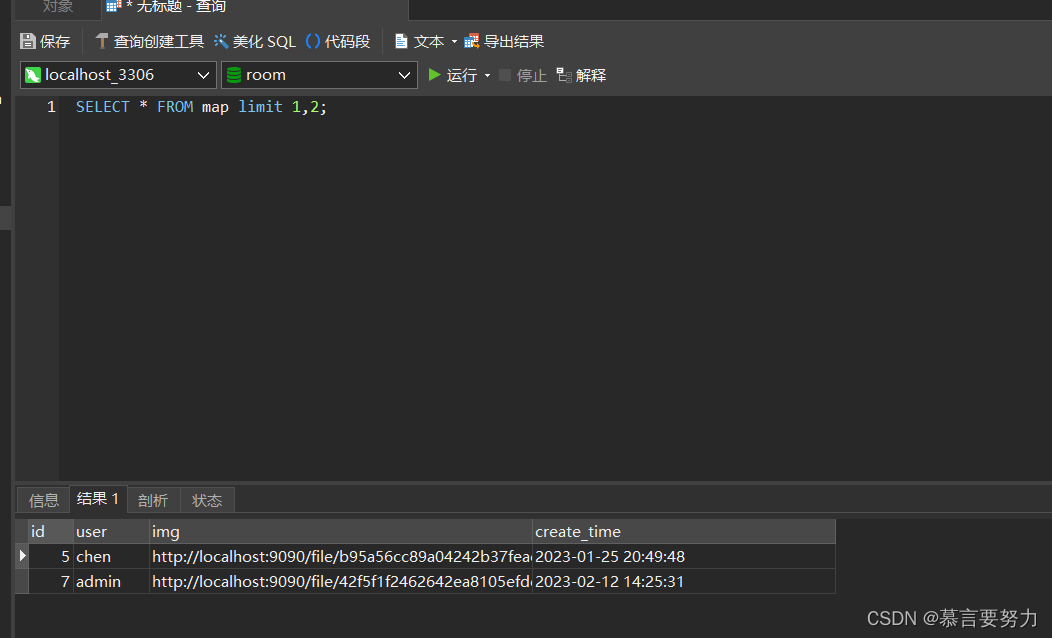Click the create_time column header

click(684, 531)
